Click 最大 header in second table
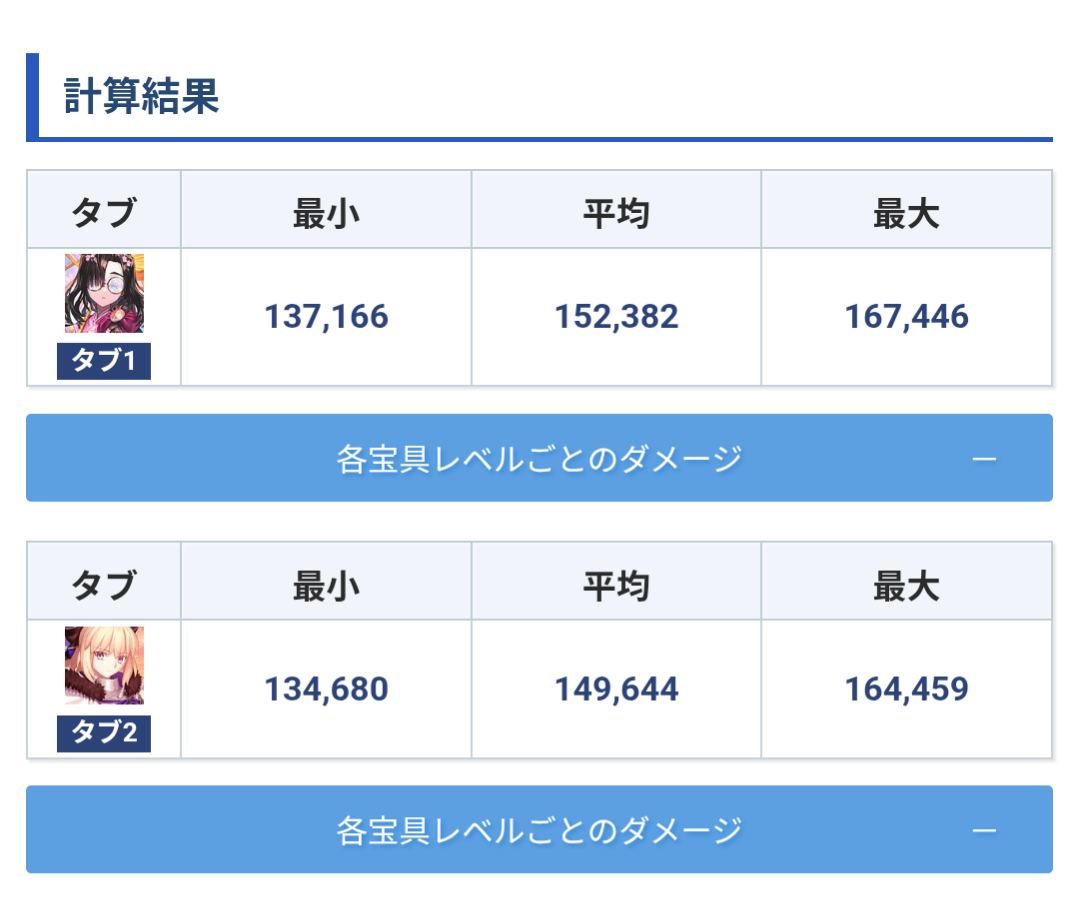This screenshot has height=903, width=1079. click(x=907, y=586)
